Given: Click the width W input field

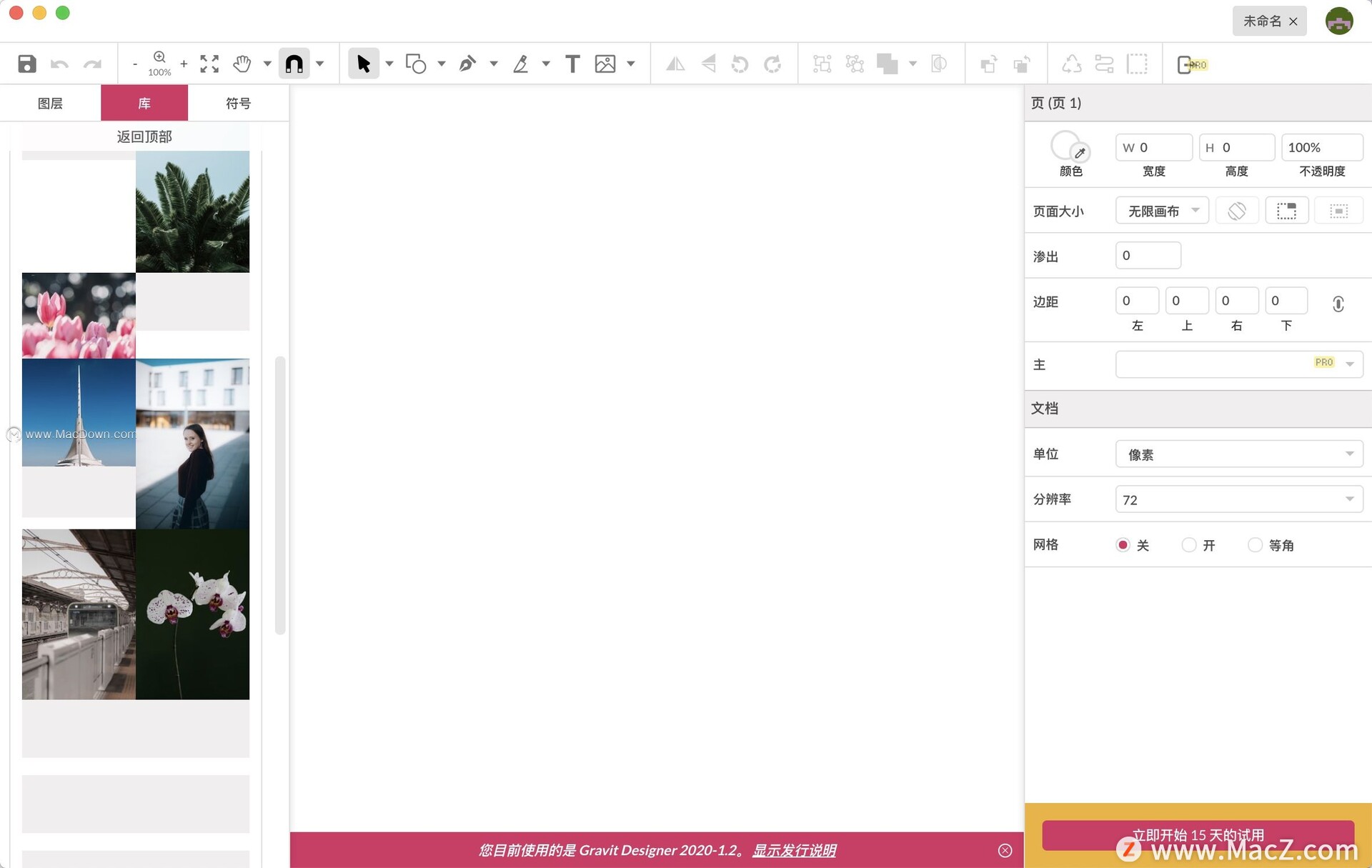Looking at the screenshot, I should [x=1153, y=147].
